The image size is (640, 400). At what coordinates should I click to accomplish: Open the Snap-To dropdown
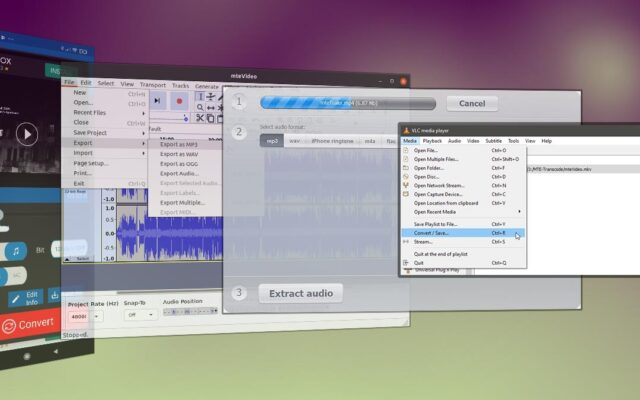click(x=140, y=315)
